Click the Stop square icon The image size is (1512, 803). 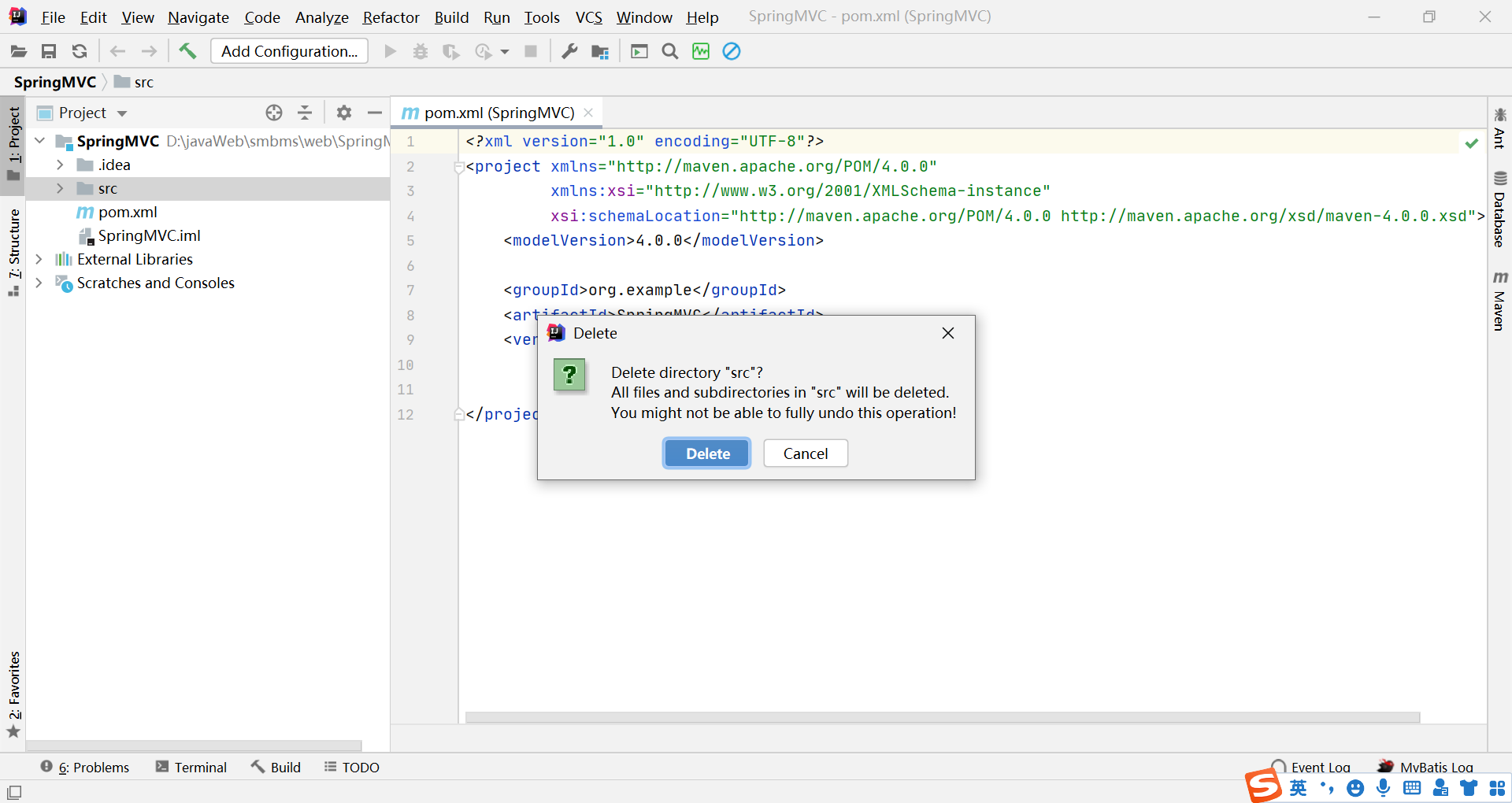(531, 51)
